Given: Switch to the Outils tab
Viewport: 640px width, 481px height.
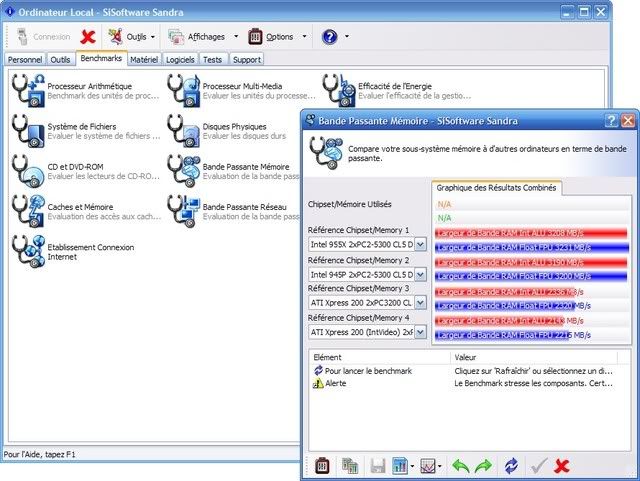Looking at the screenshot, I should (60, 60).
